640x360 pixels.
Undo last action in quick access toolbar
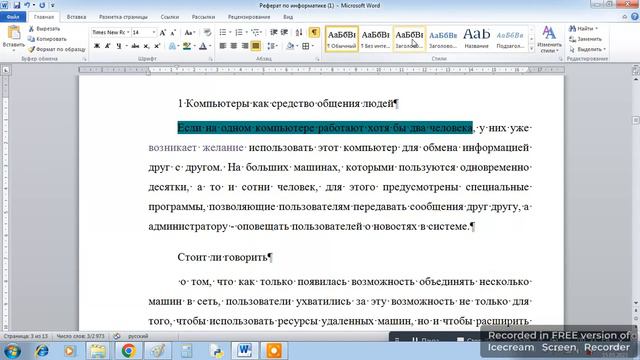point(27,5)
